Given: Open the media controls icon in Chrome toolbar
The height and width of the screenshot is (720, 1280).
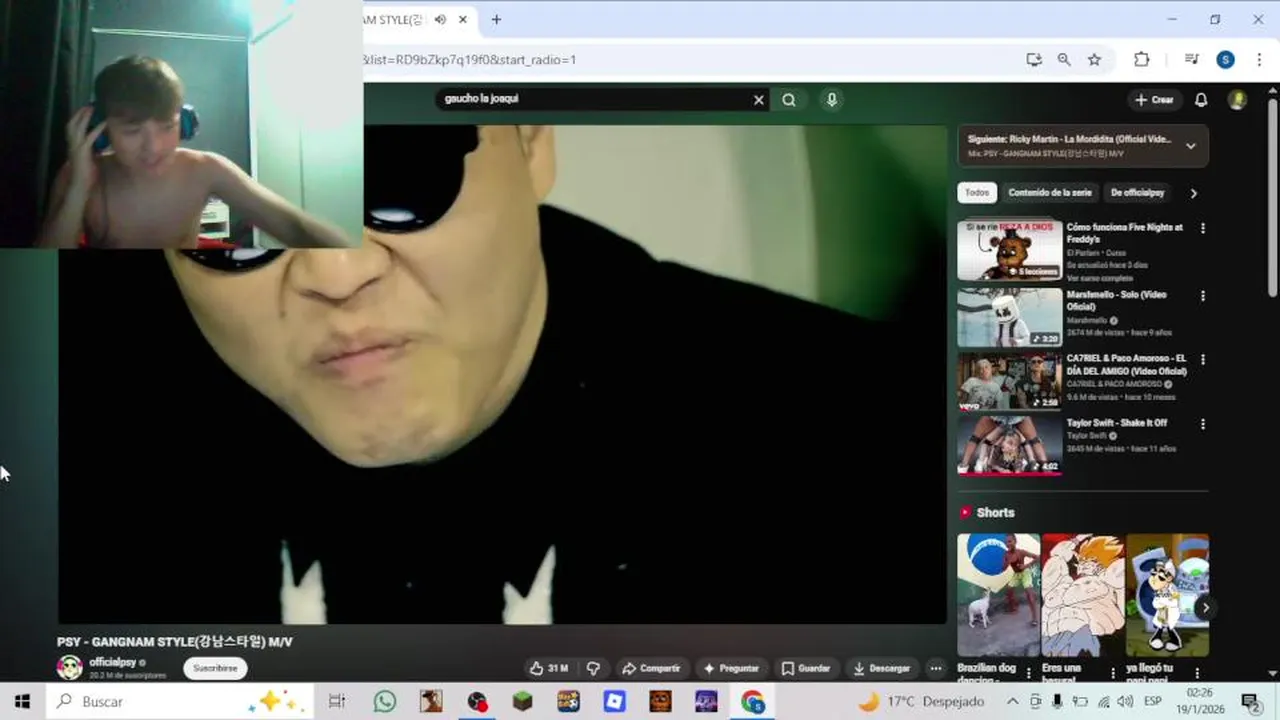Looking at the screenshot, I should coord(1191,60).
